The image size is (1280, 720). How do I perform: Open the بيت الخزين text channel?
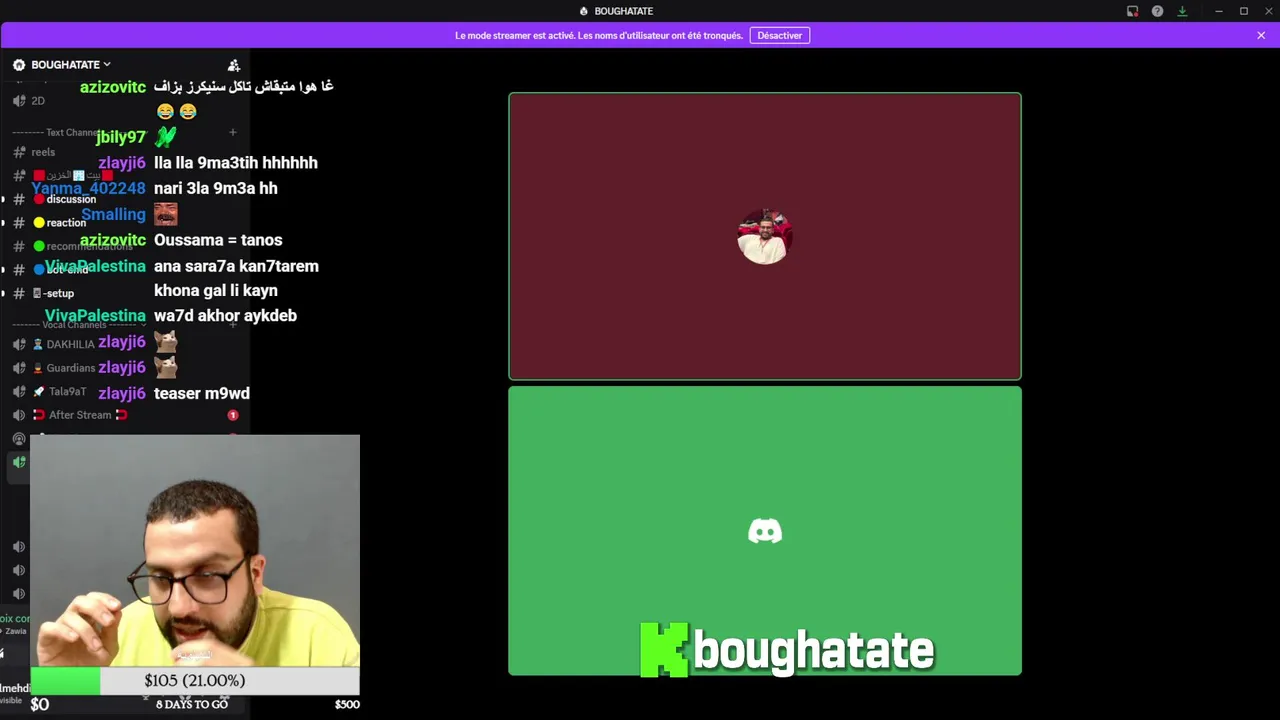73,175
